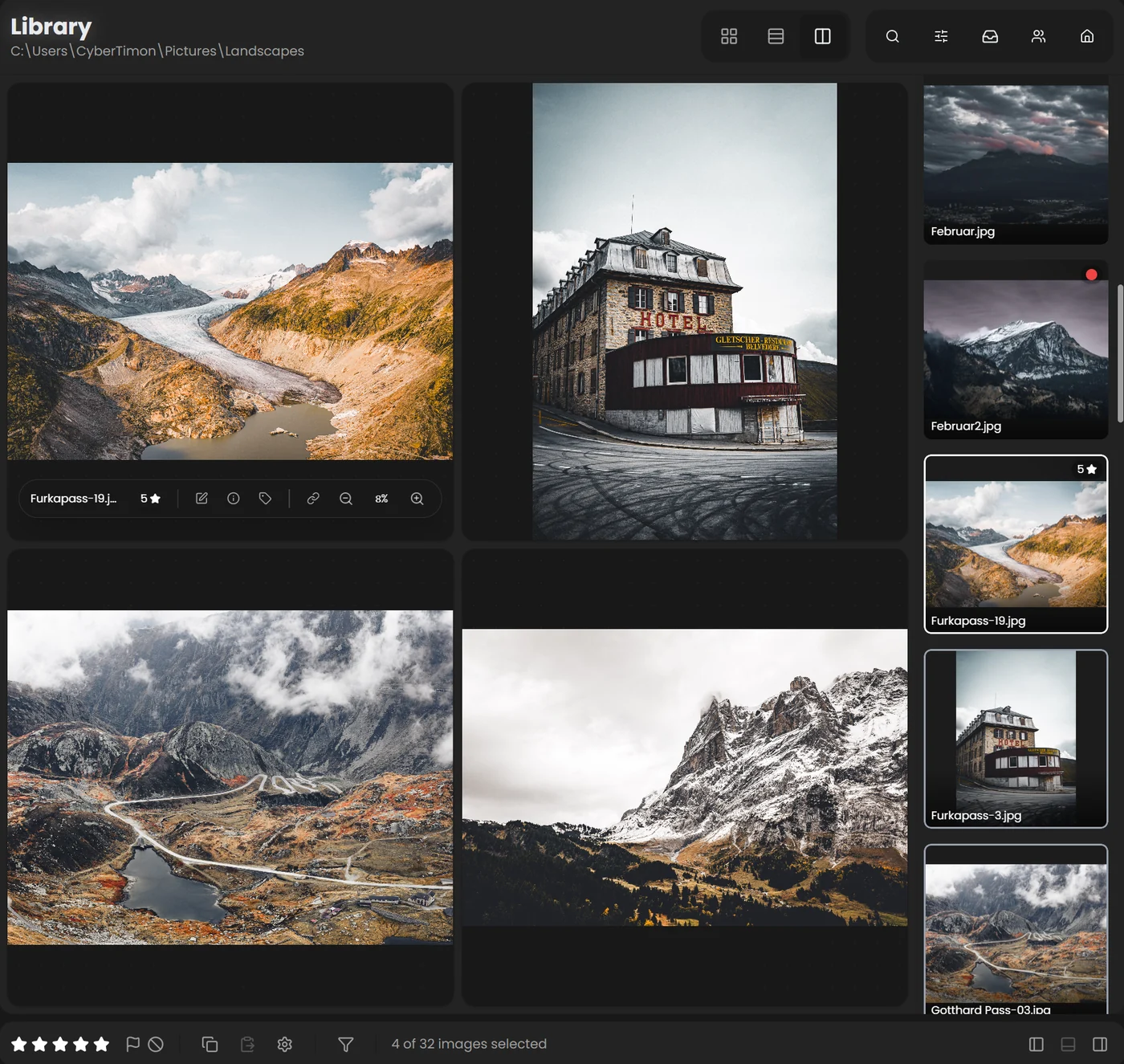The height and width of the screenshot is (1064, 1124).
Task: Copy settings with the copy icon
Action: click(210, 1044)
